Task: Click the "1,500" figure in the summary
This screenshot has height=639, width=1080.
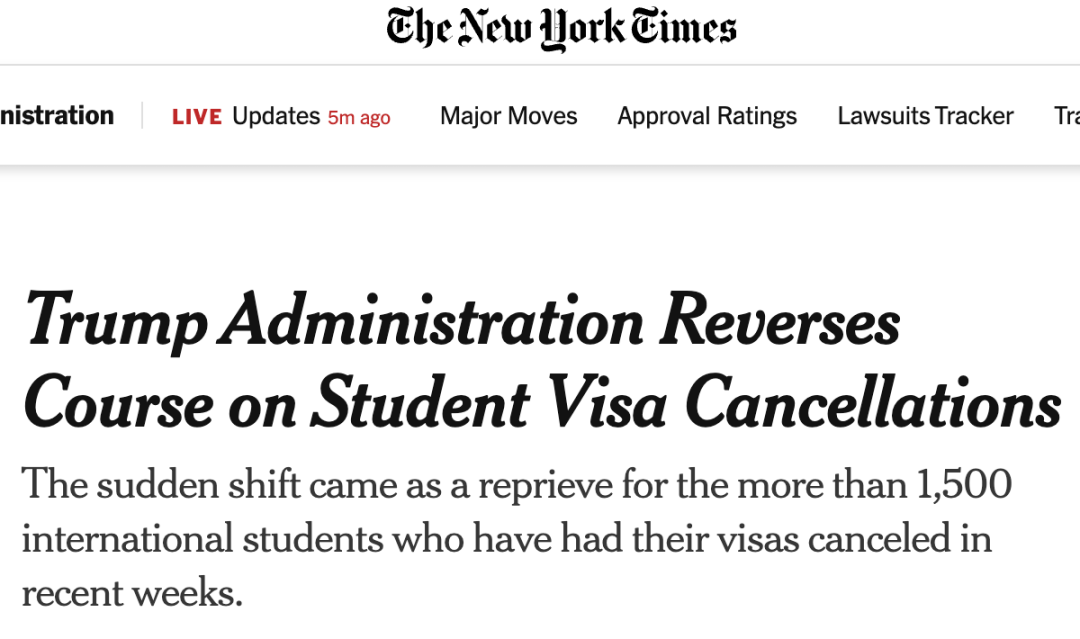Action: [x=961, y=485]
